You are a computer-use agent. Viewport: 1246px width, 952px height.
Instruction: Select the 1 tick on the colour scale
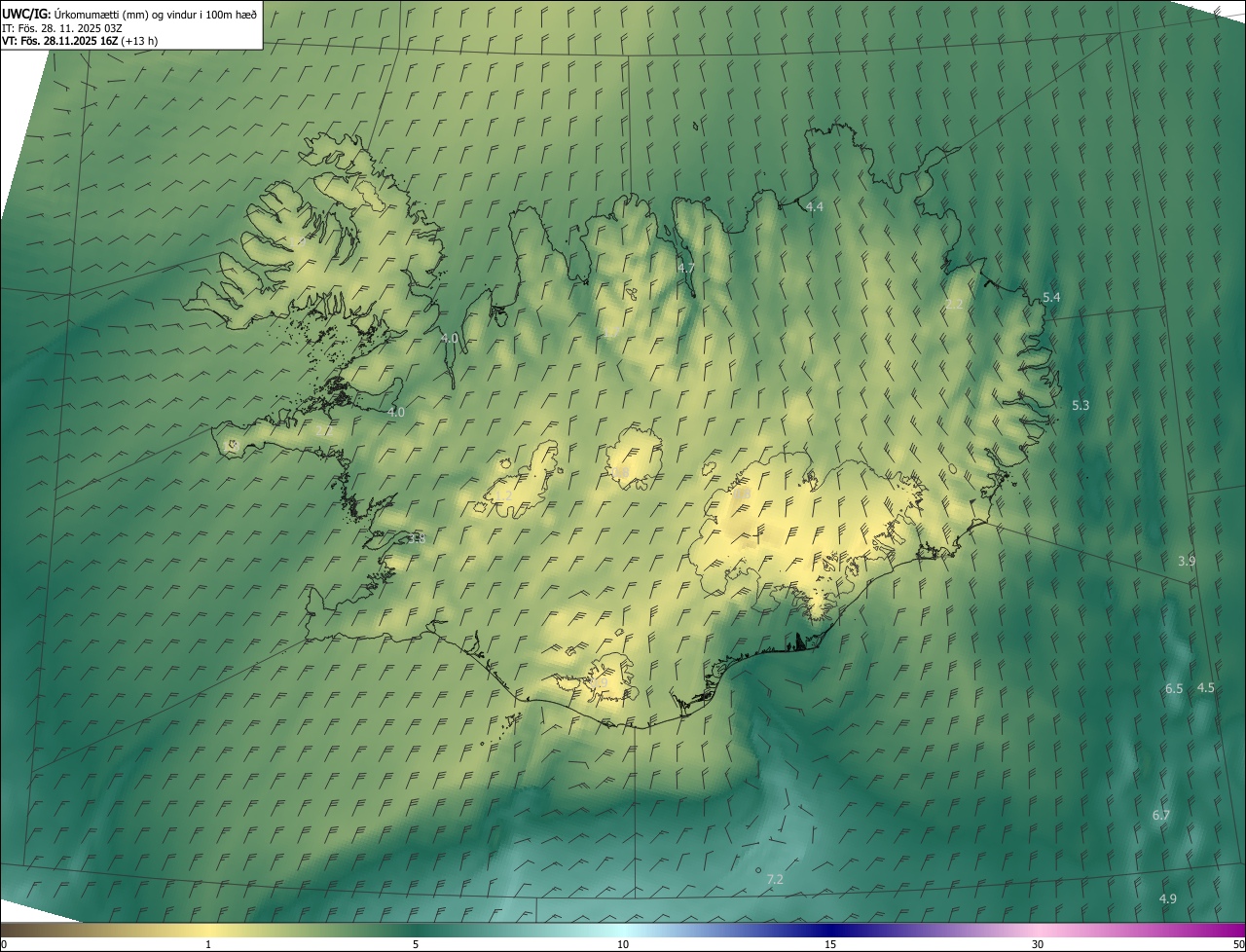(x=208, y=945)
